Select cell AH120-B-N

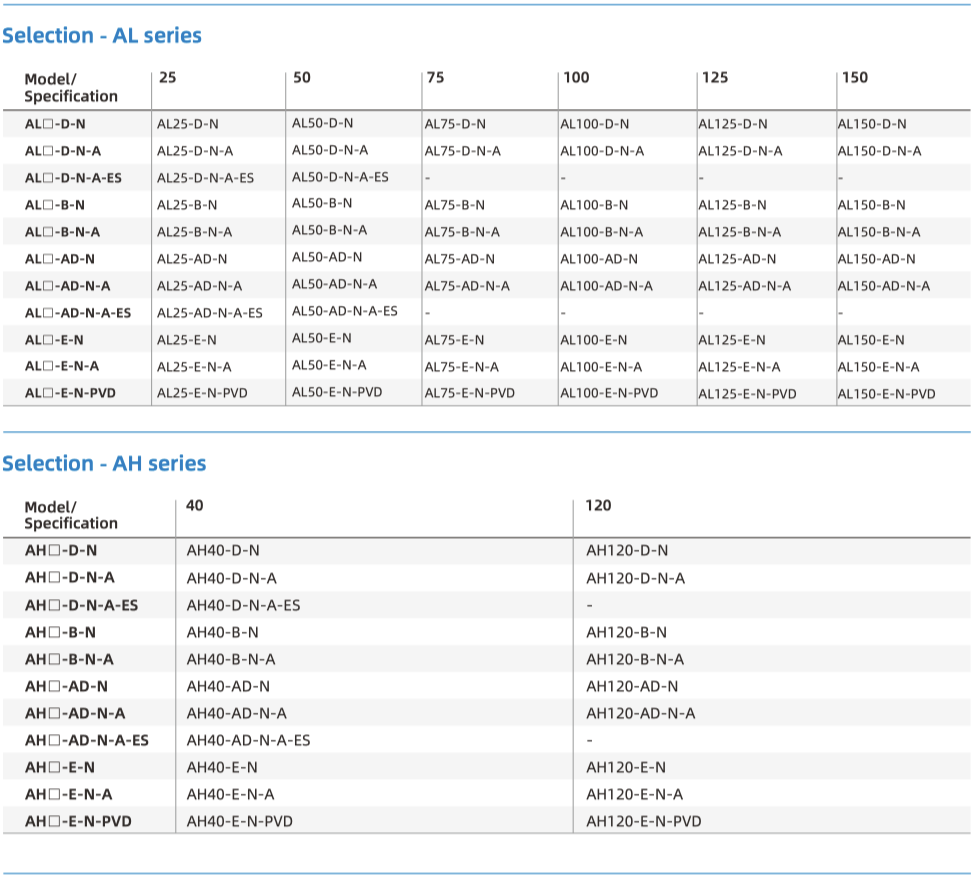626,633
